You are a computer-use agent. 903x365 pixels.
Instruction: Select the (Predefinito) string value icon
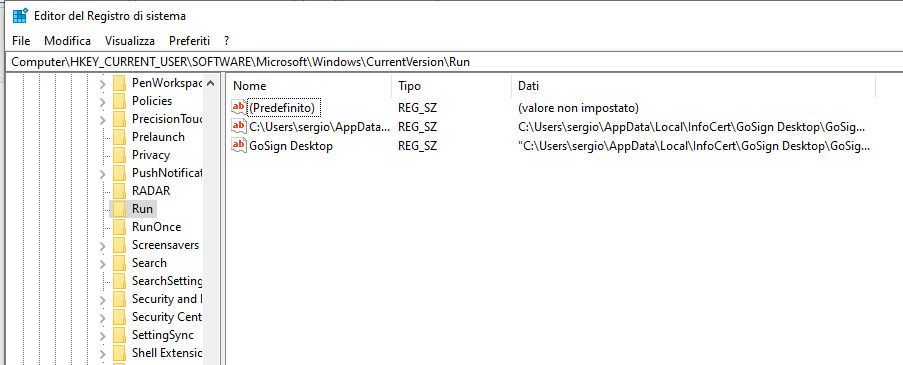pyautogui.click(x=238, y=107)
